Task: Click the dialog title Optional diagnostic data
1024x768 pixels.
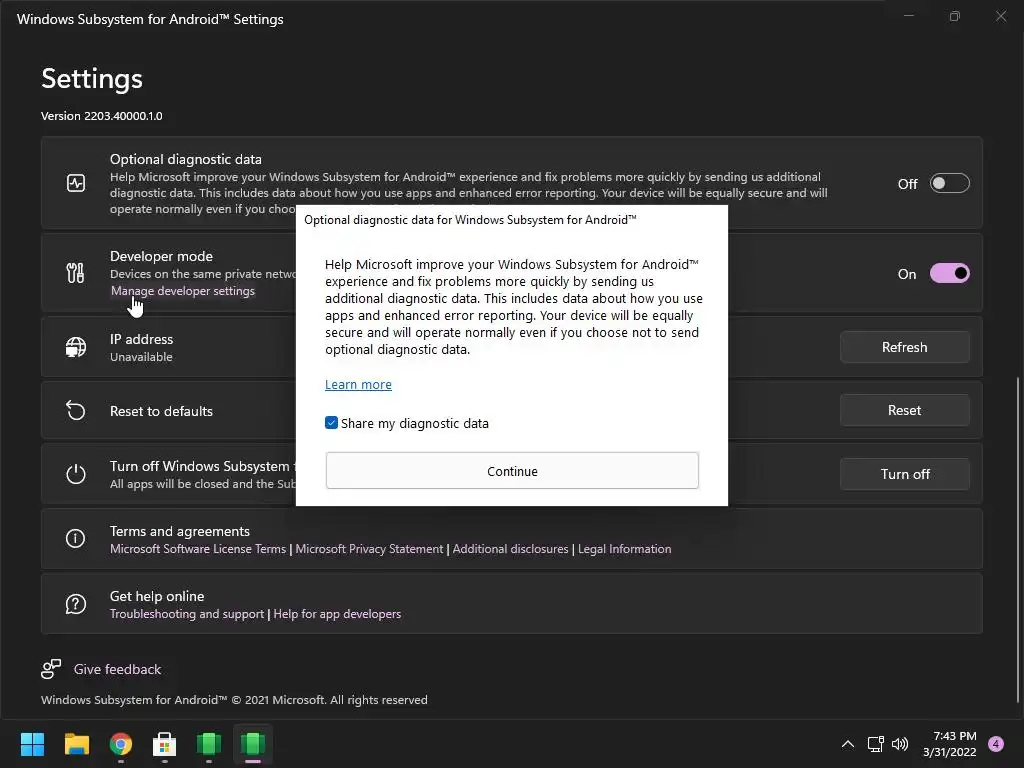Action: 470,220
